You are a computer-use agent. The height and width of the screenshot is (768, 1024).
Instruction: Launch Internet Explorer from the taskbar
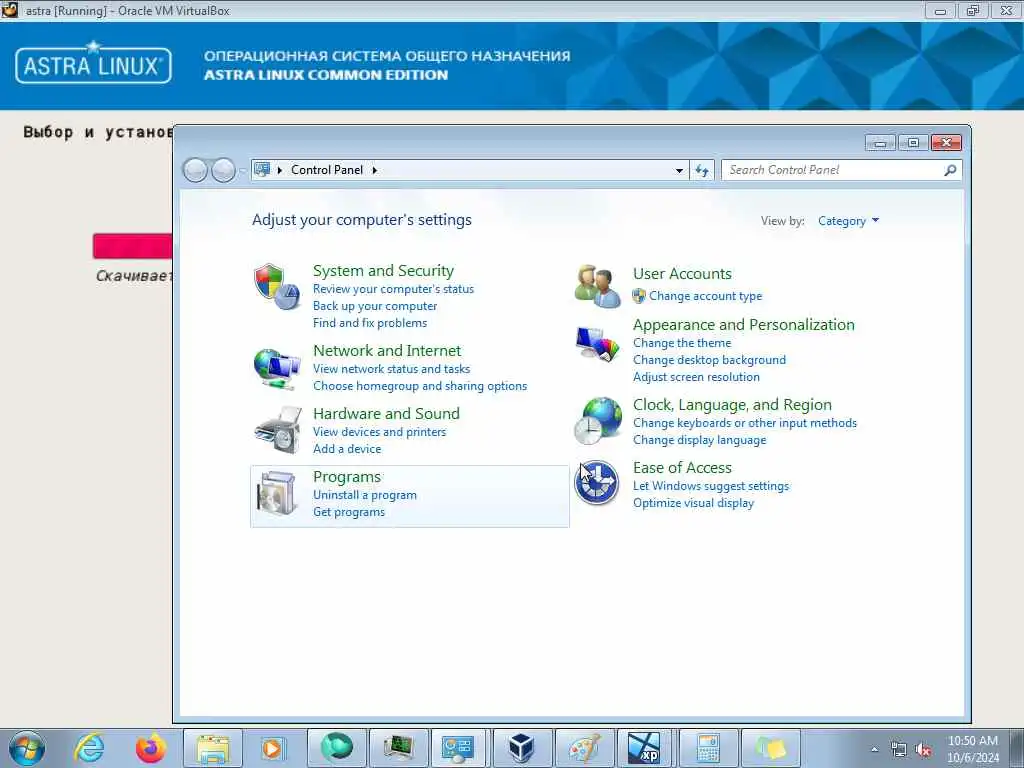coord(89,748)
